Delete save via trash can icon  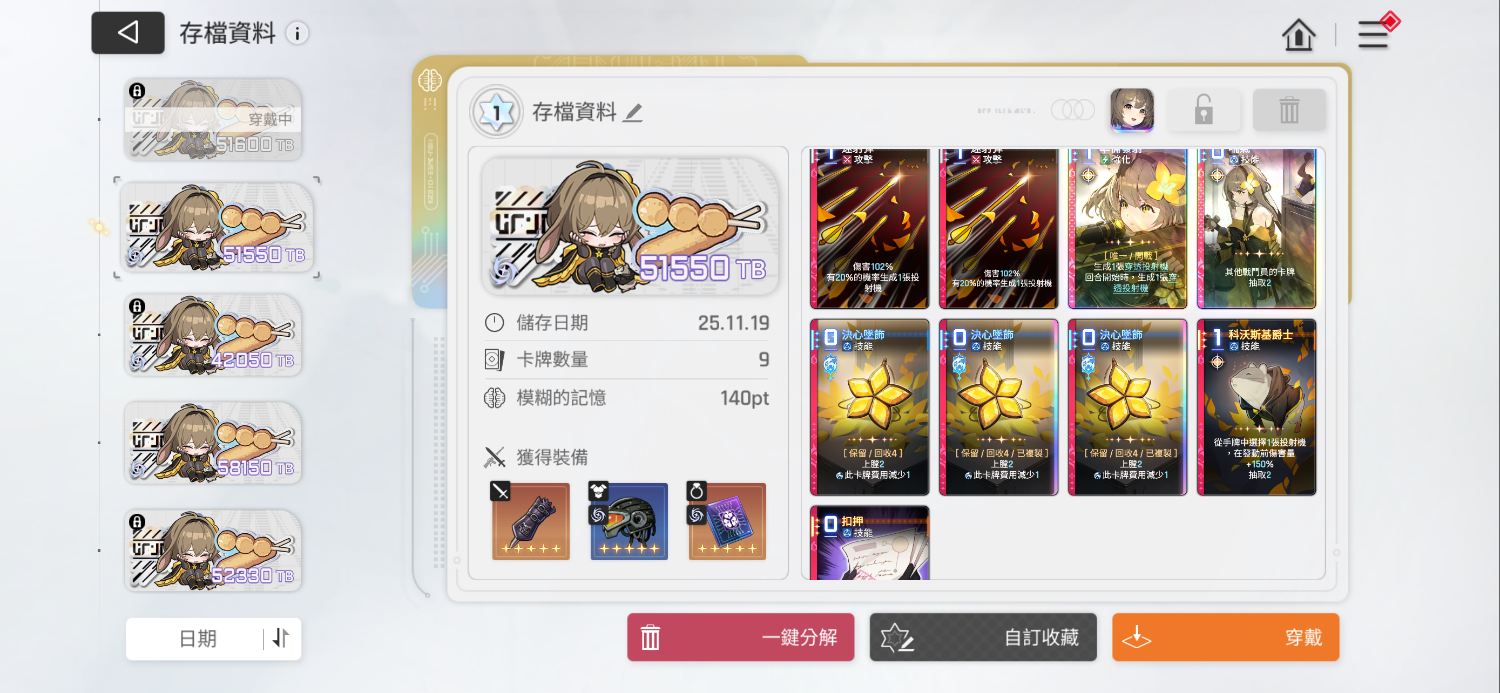pos(1289,110)
